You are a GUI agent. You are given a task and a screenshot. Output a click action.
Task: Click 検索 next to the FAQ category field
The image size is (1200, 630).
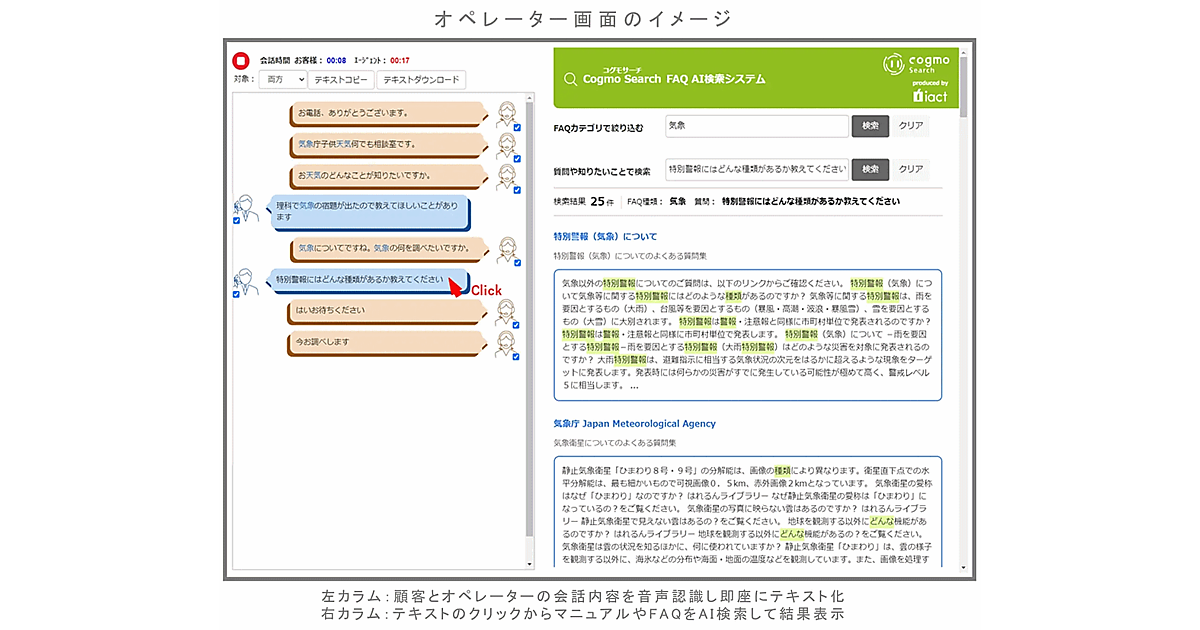click(x=870, y=126)
